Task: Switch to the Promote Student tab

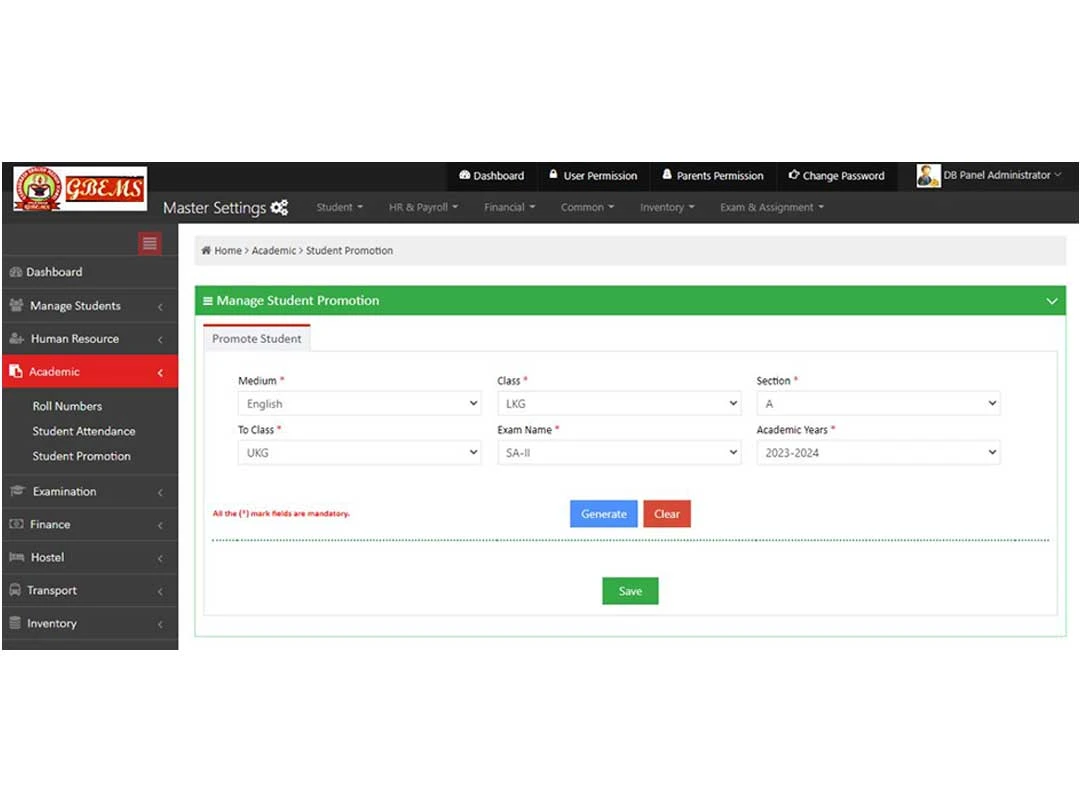Action: tap(256, 339)
